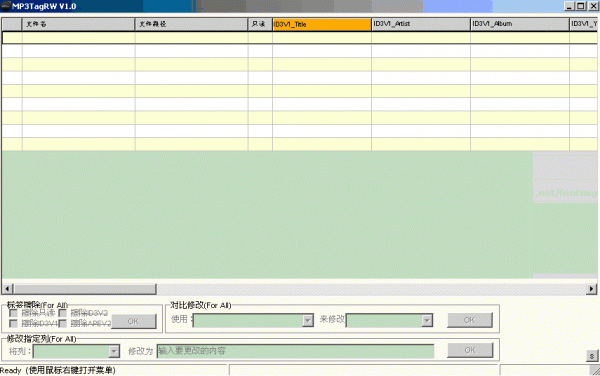Click the right arrow of horizontal scrollbar
Image resolution: width=600 pixels, height=376 pixels.
click(x=592, y=289)
